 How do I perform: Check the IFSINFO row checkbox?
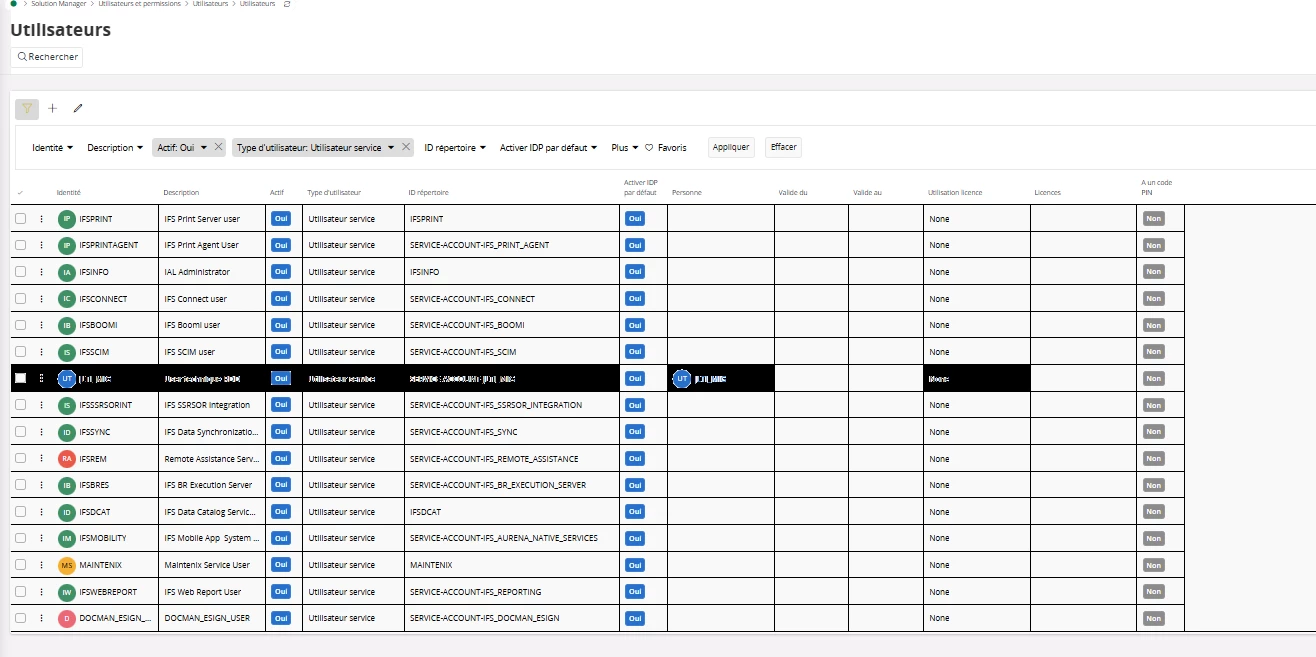click(20, 271)
